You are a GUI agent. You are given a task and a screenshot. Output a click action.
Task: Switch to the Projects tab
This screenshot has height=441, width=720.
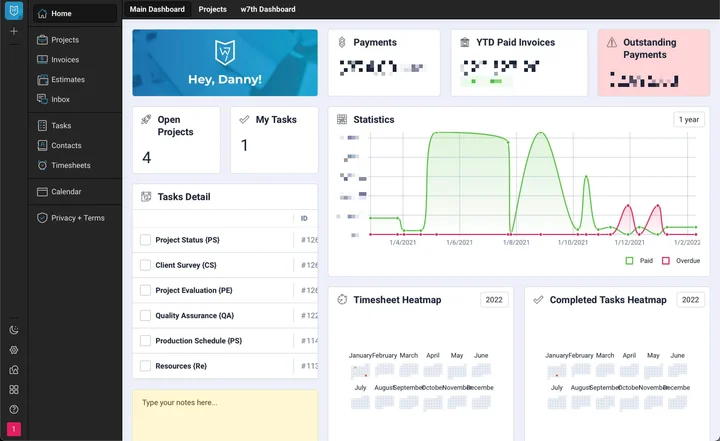[x=212, y=9]
